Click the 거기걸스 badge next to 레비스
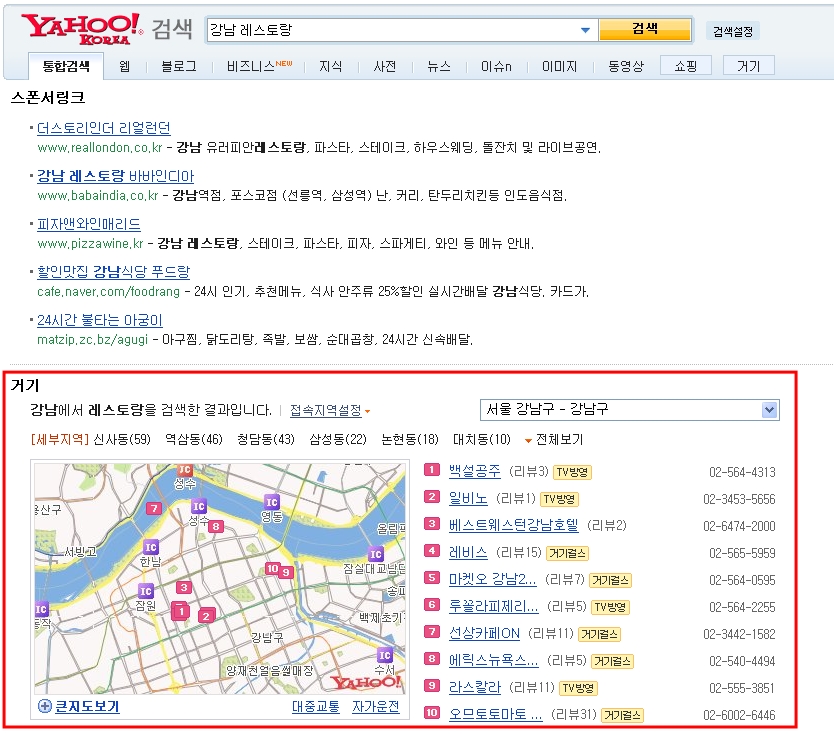 [568, 553]
